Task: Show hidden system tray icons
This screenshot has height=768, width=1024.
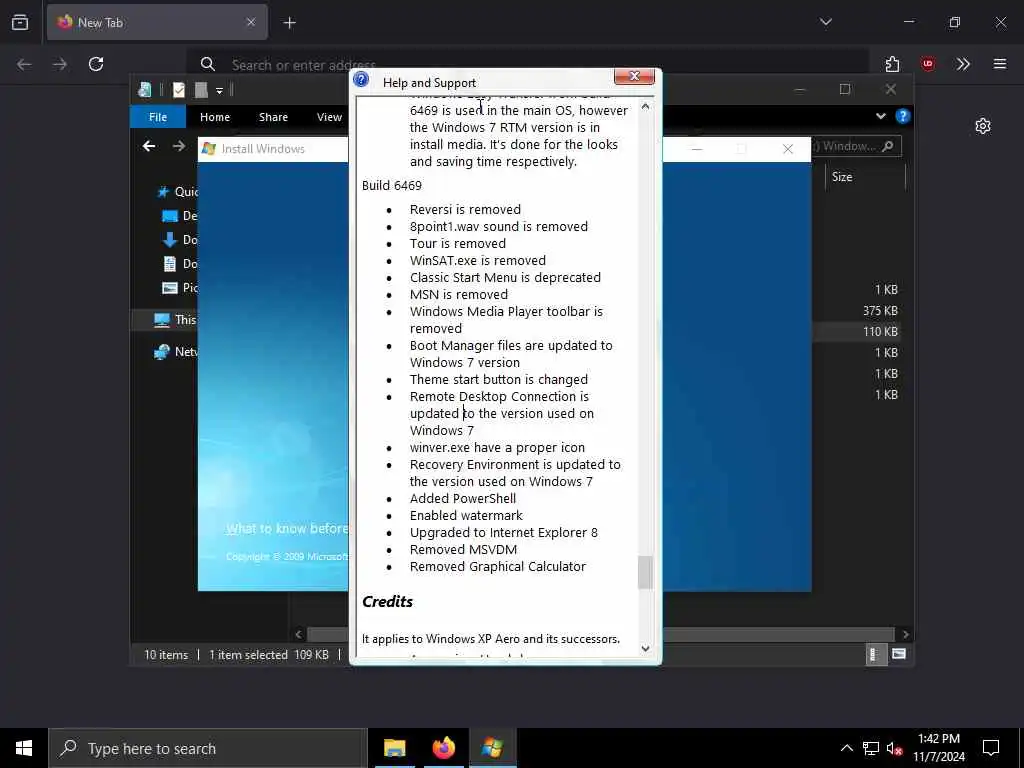Action: tap(846, 748)
